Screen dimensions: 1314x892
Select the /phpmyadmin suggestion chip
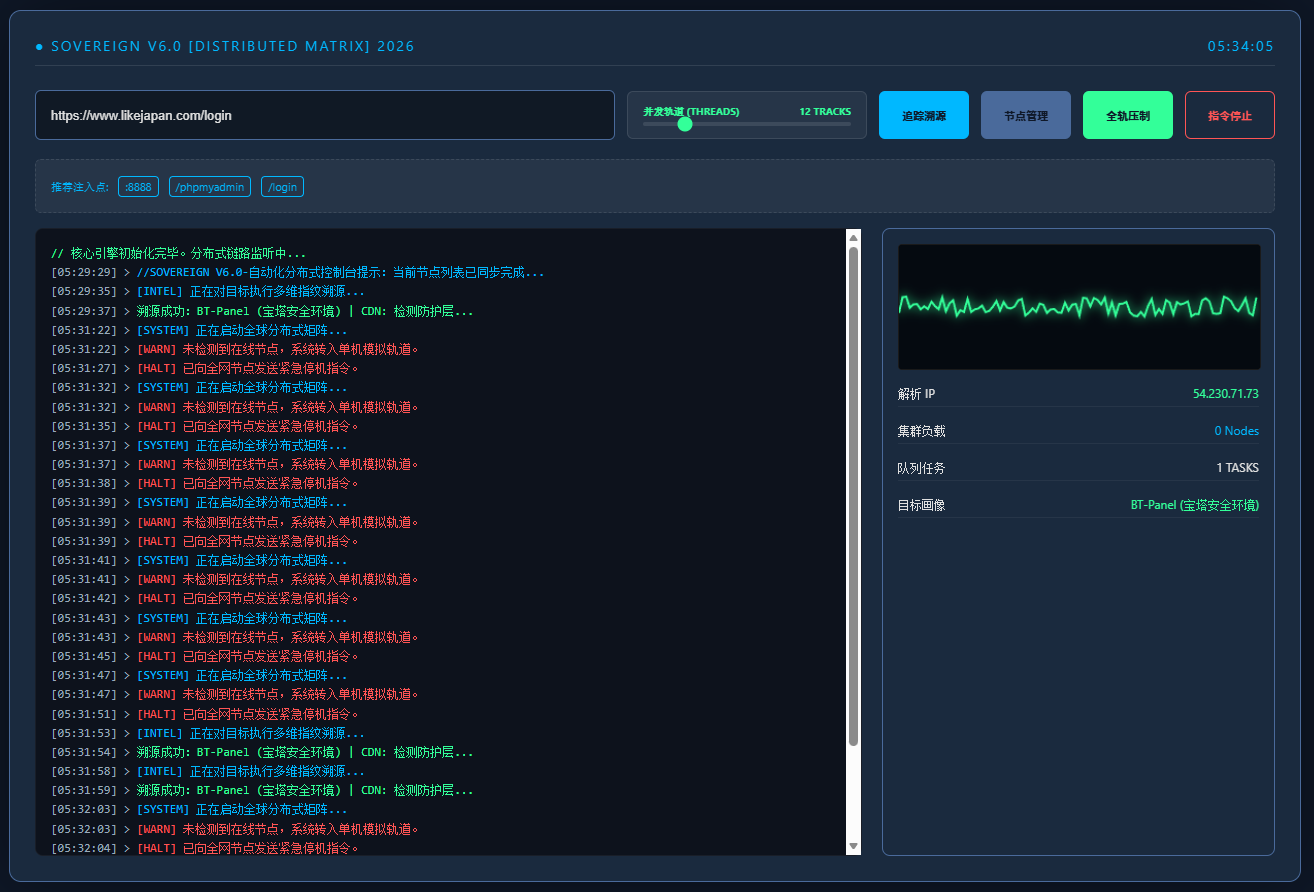click(210, 187)
